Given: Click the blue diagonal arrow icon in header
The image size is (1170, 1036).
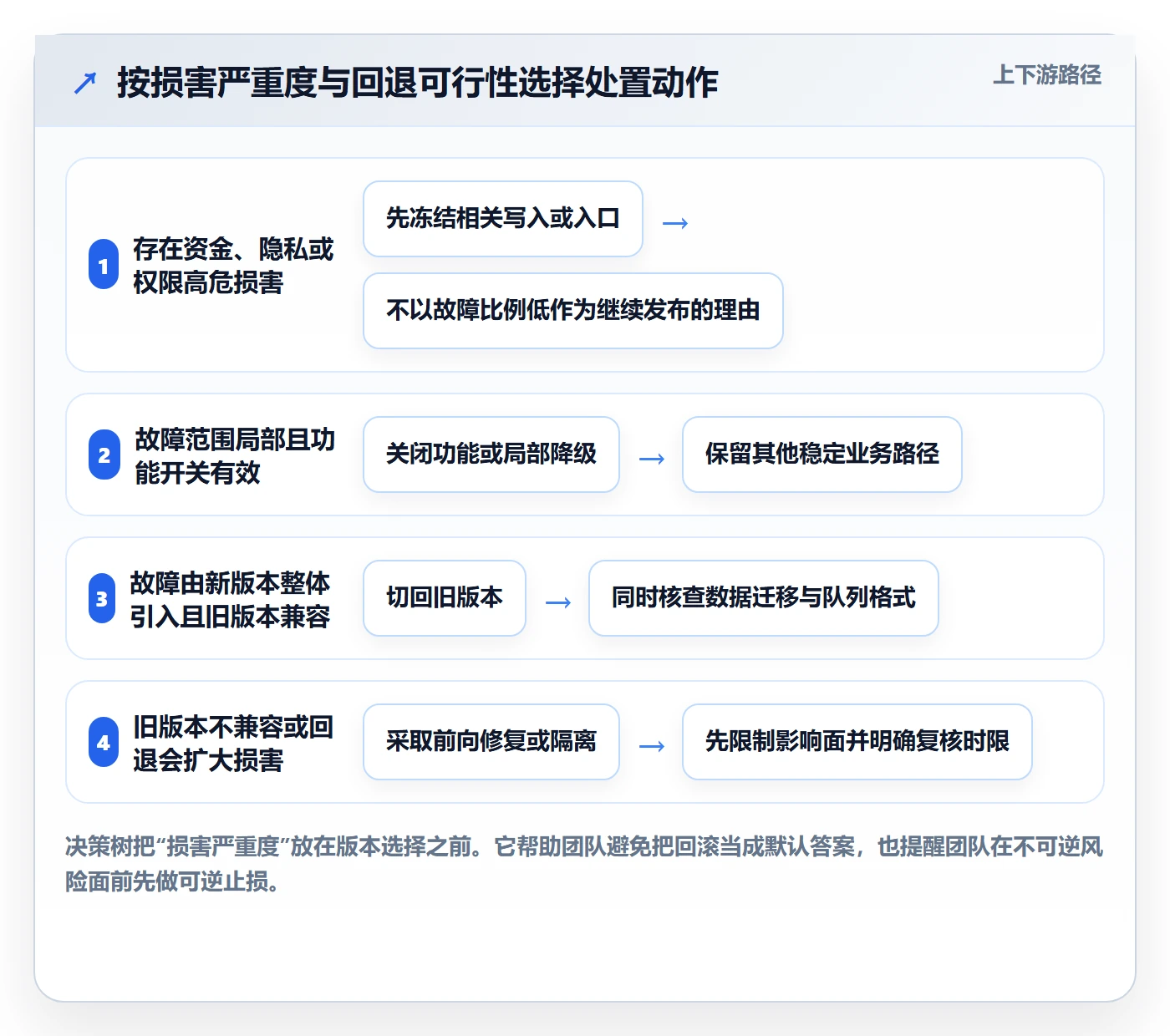Looking at the screenshot, I should (85, 83).
